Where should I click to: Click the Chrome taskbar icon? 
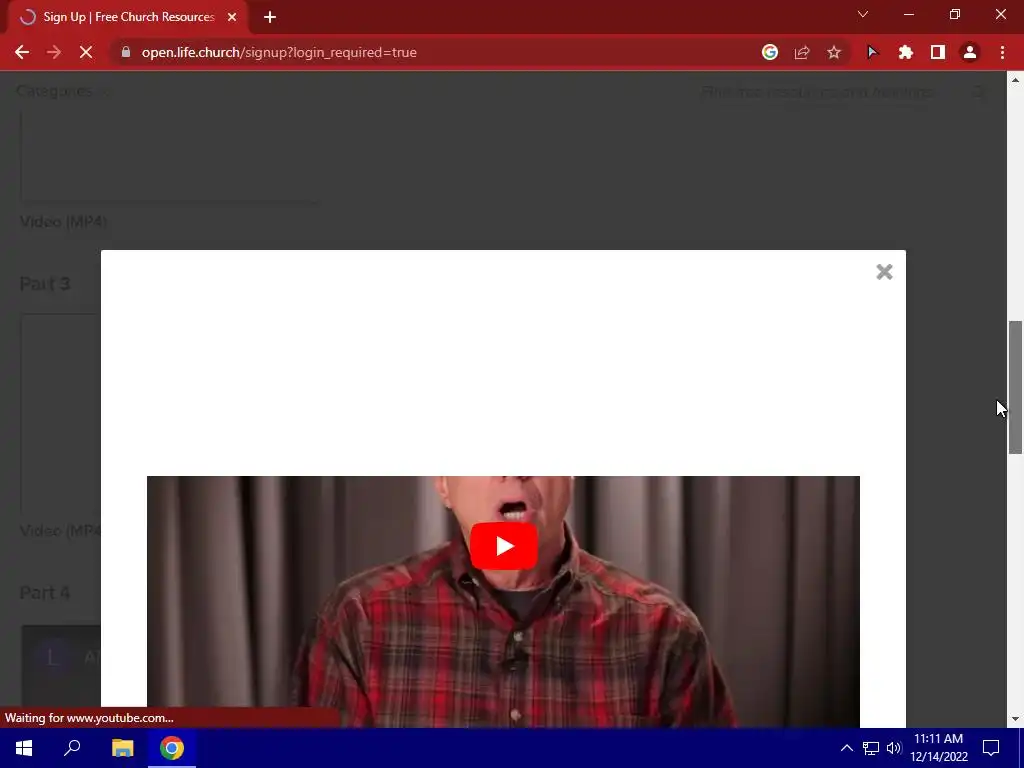pyautogui.click(x=172, y=748)
